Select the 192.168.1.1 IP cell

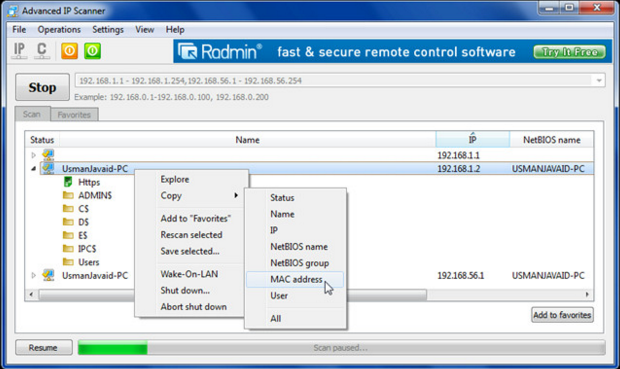[x=458, y=155]
